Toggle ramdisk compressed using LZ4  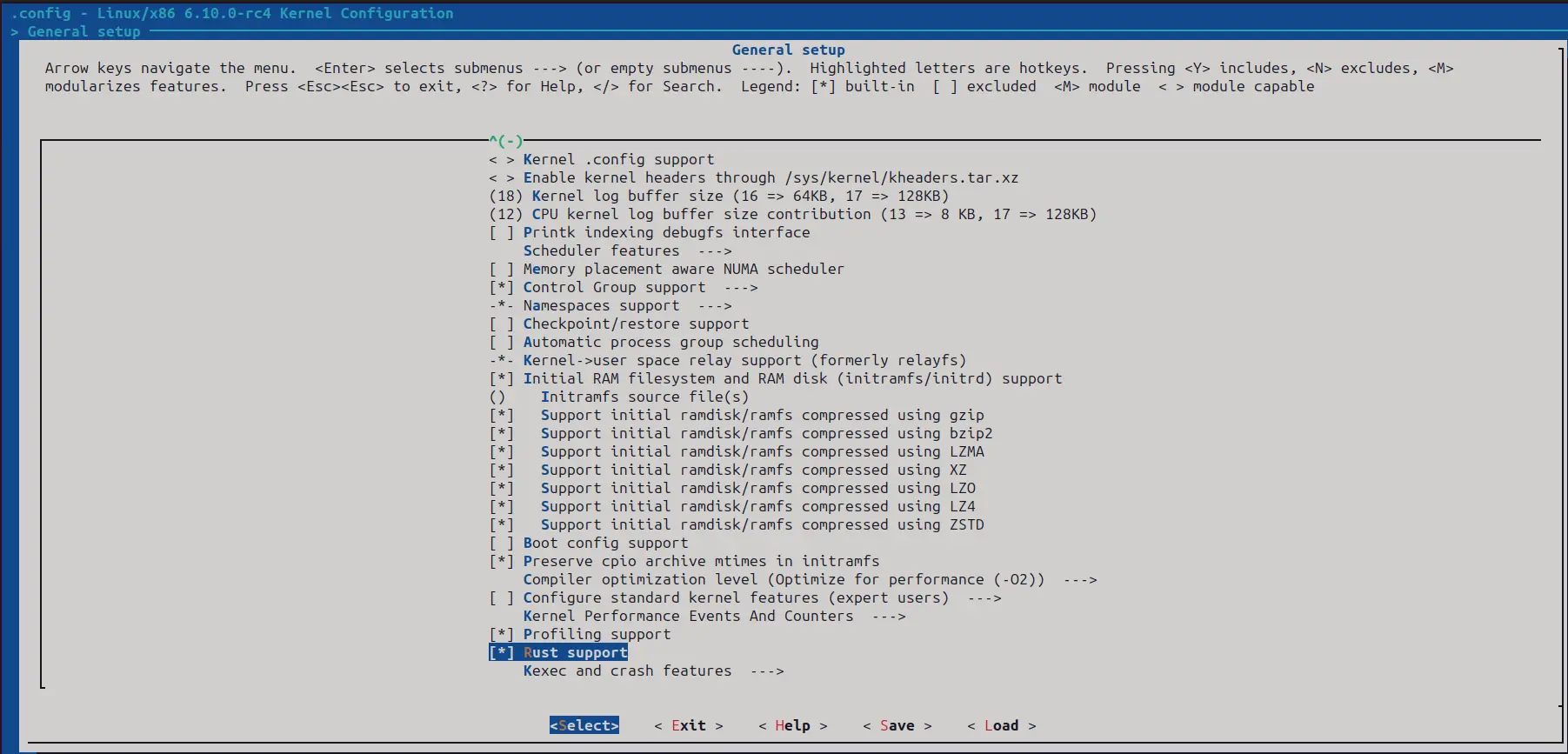[x=732, y=506]
